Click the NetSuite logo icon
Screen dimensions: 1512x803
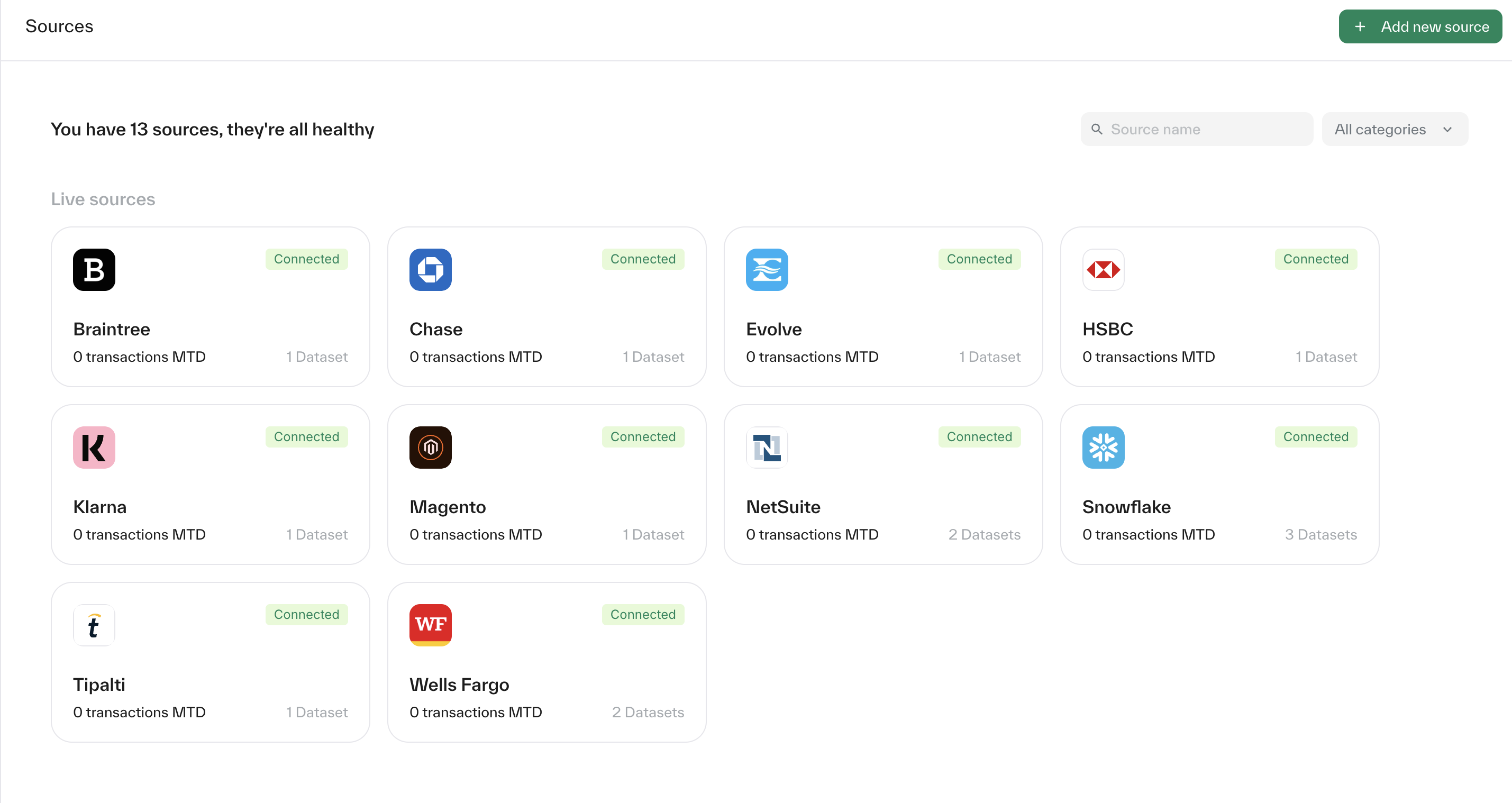coord(767,448)
